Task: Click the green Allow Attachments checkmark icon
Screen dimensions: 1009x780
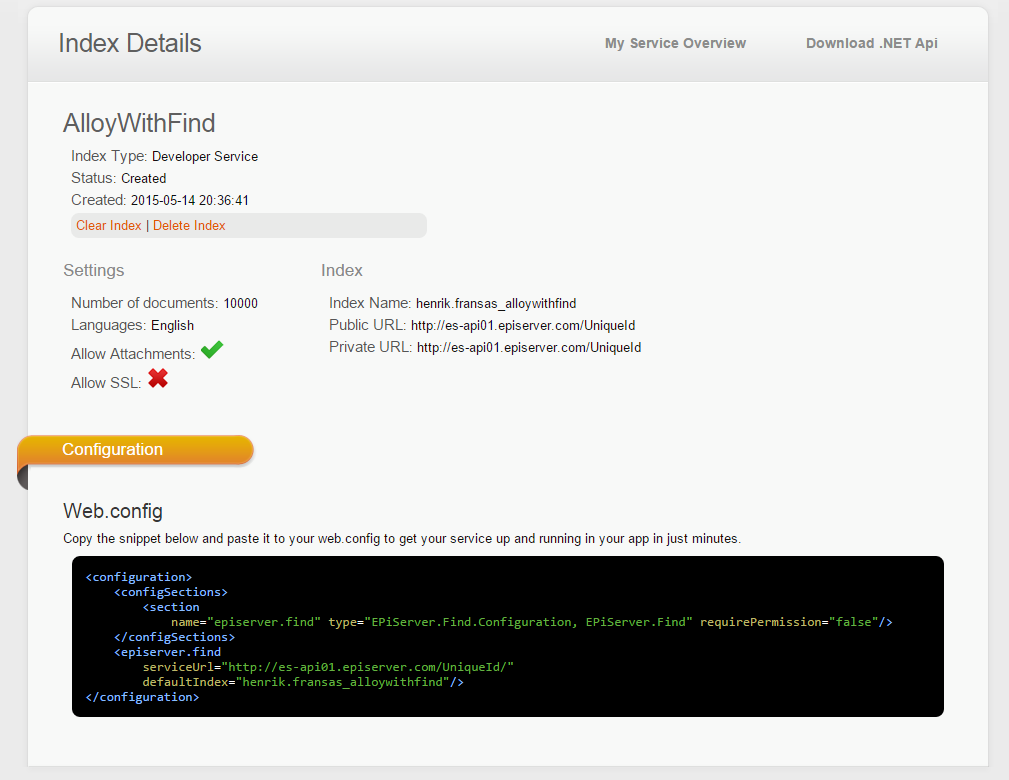Action: 211,351
